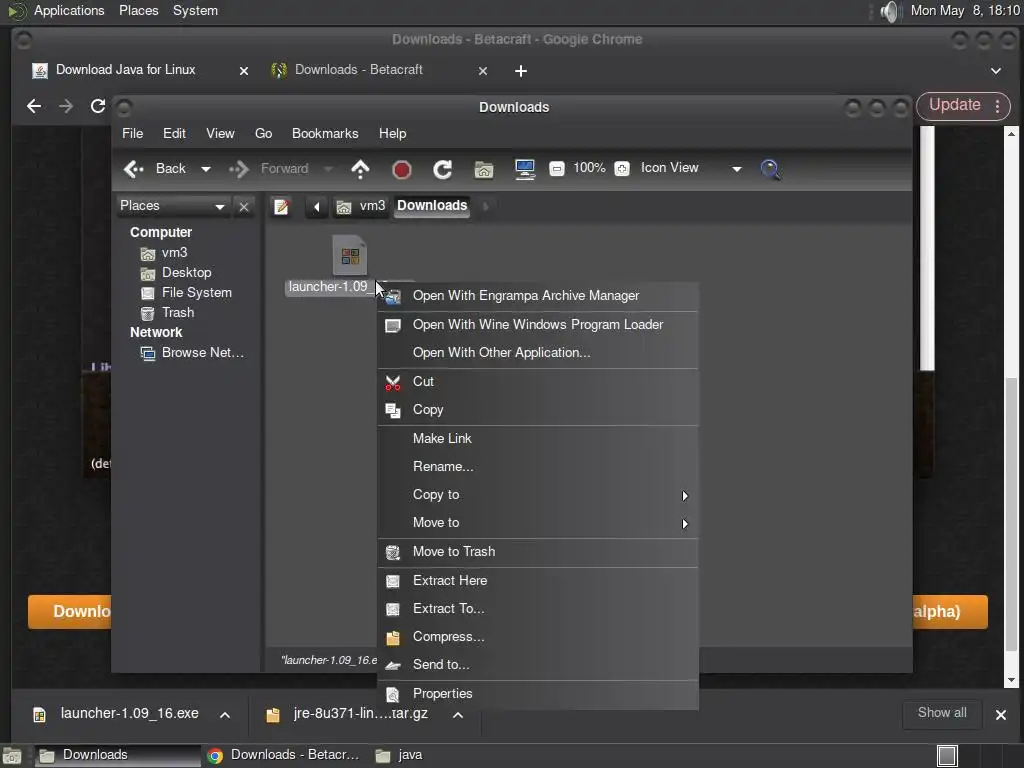1024x768 pixels.
Task: Click the search magnifier icon
Action: [x=771, y=170]
